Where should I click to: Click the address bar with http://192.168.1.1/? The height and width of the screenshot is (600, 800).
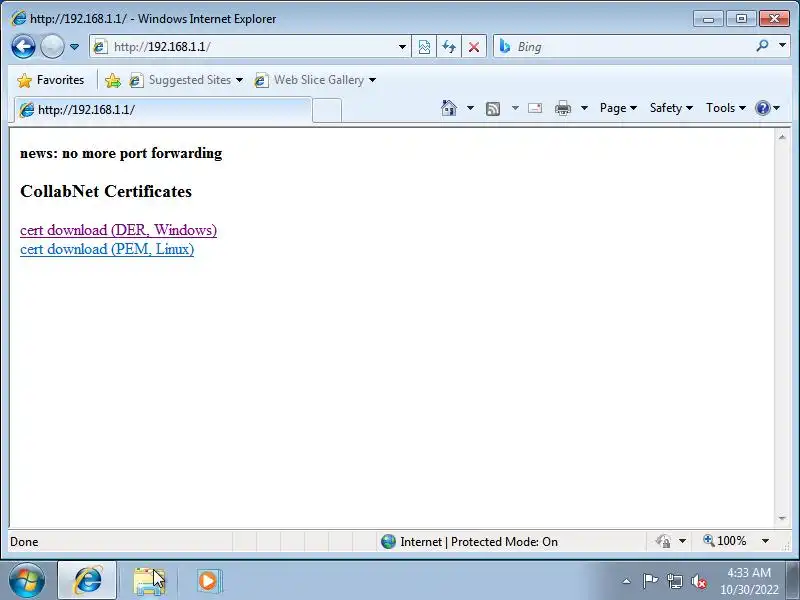250,47
